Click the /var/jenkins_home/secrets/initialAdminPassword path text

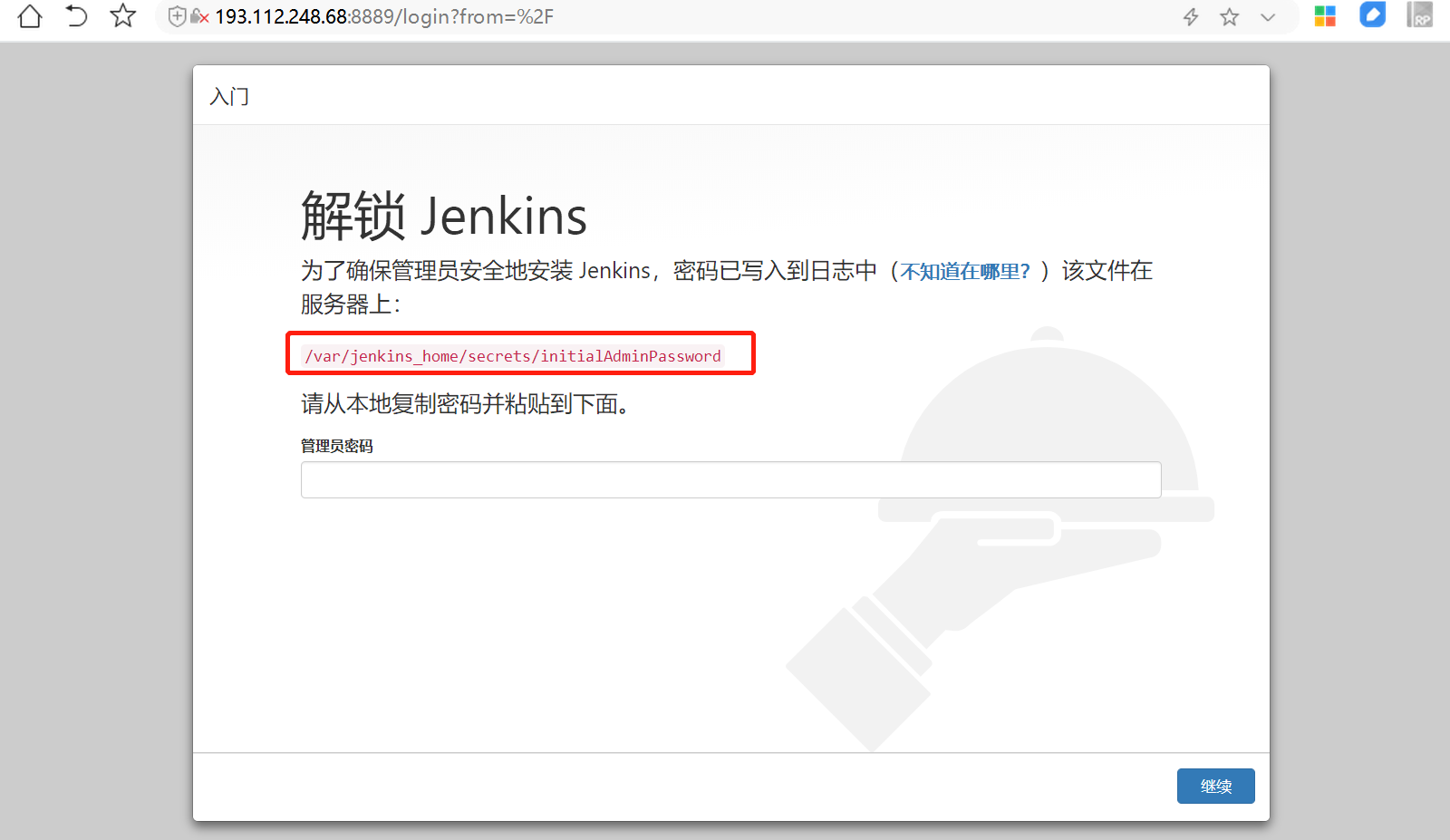click(x=513, y=356)
